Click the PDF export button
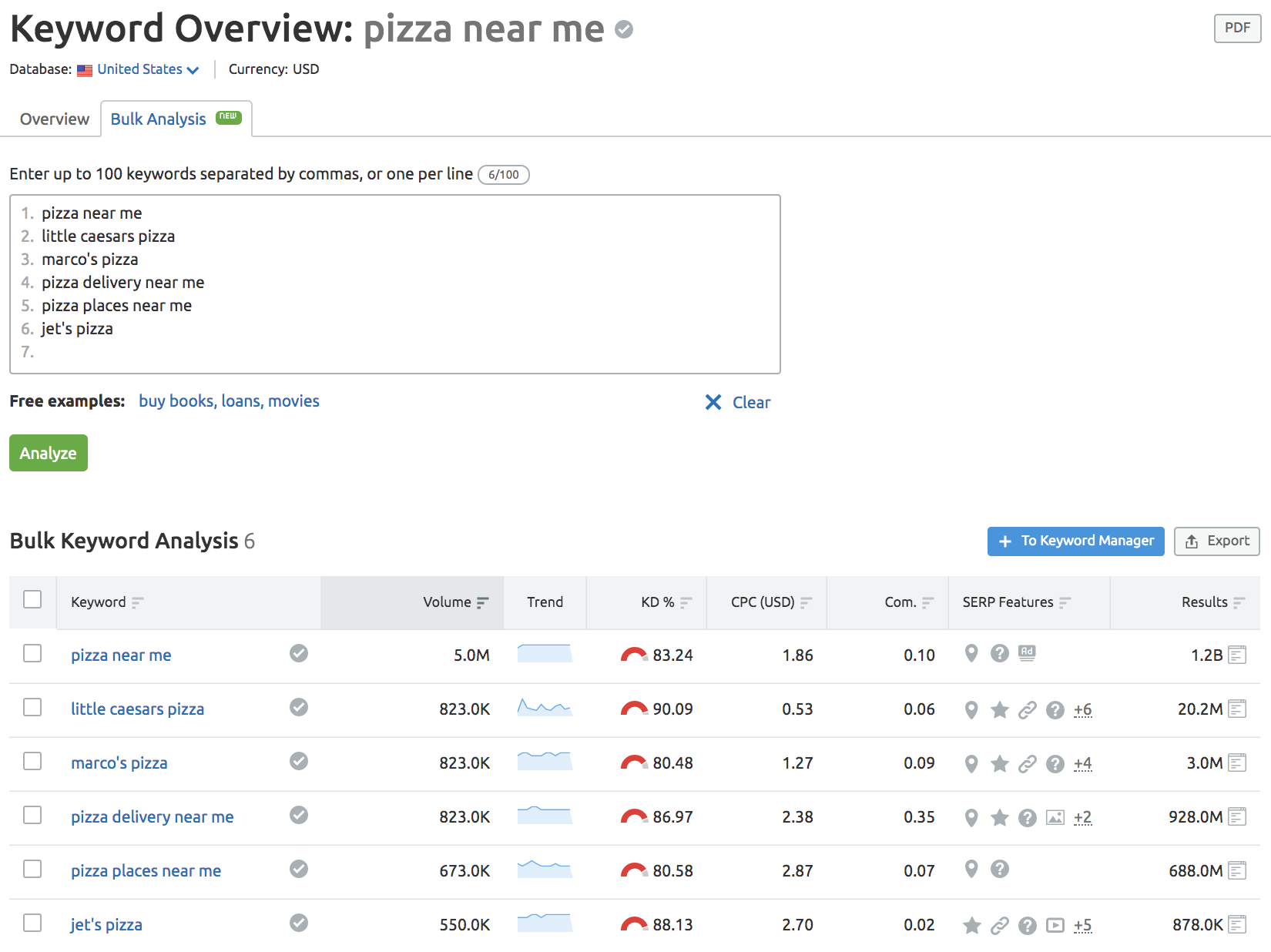The image size is (1271, 952). tap(1237, 28)
